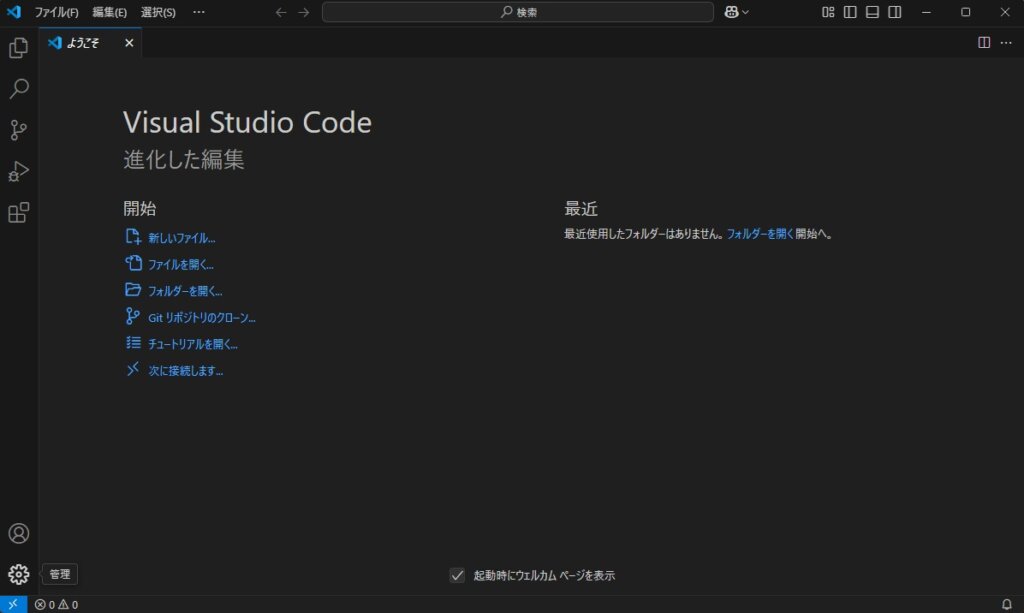This screenshot has width=1024, height=613.
Task: Open the ファイル(F) menu
Action: pos(56,12)
